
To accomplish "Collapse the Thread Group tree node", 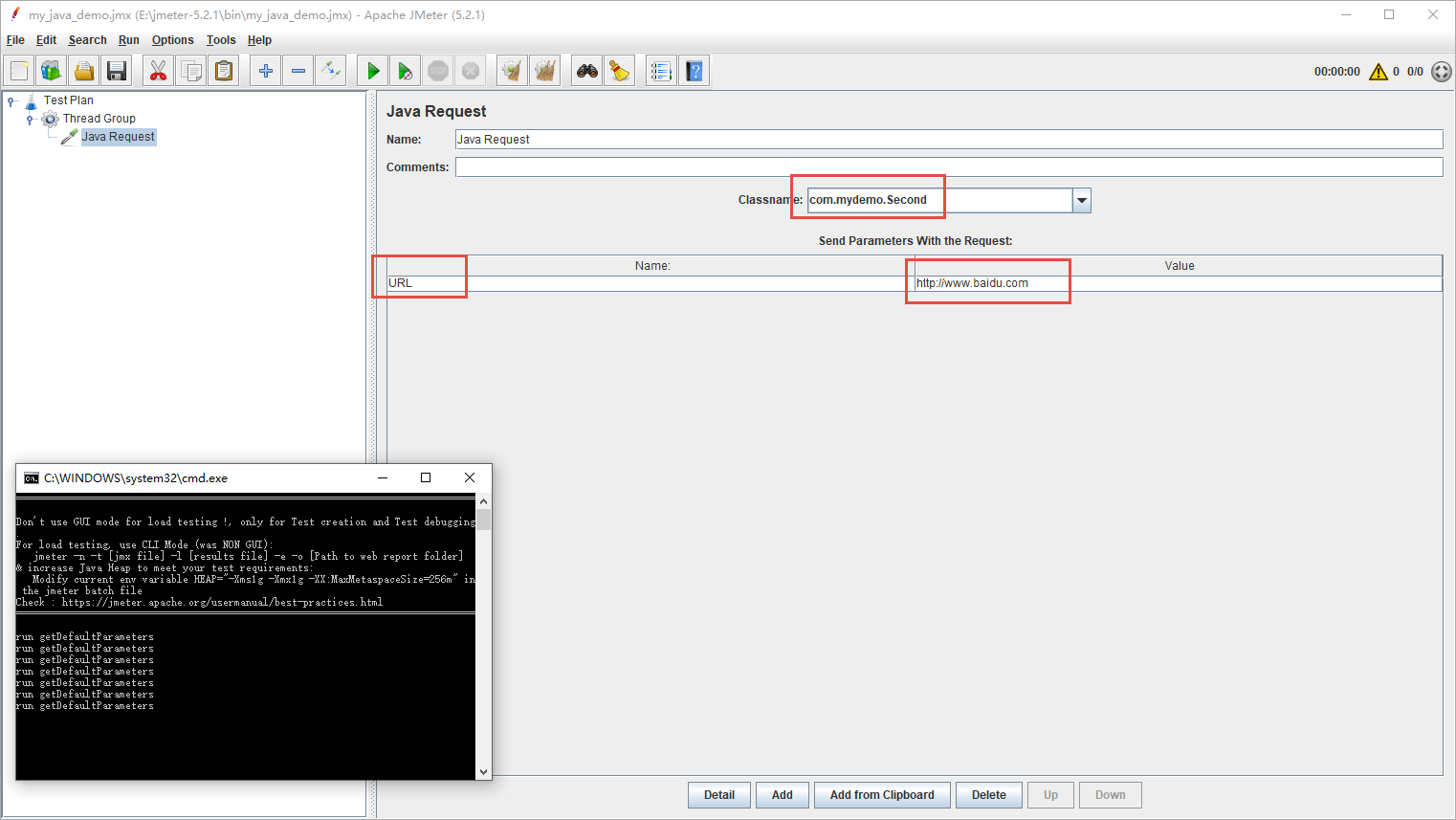I will 30,120.
